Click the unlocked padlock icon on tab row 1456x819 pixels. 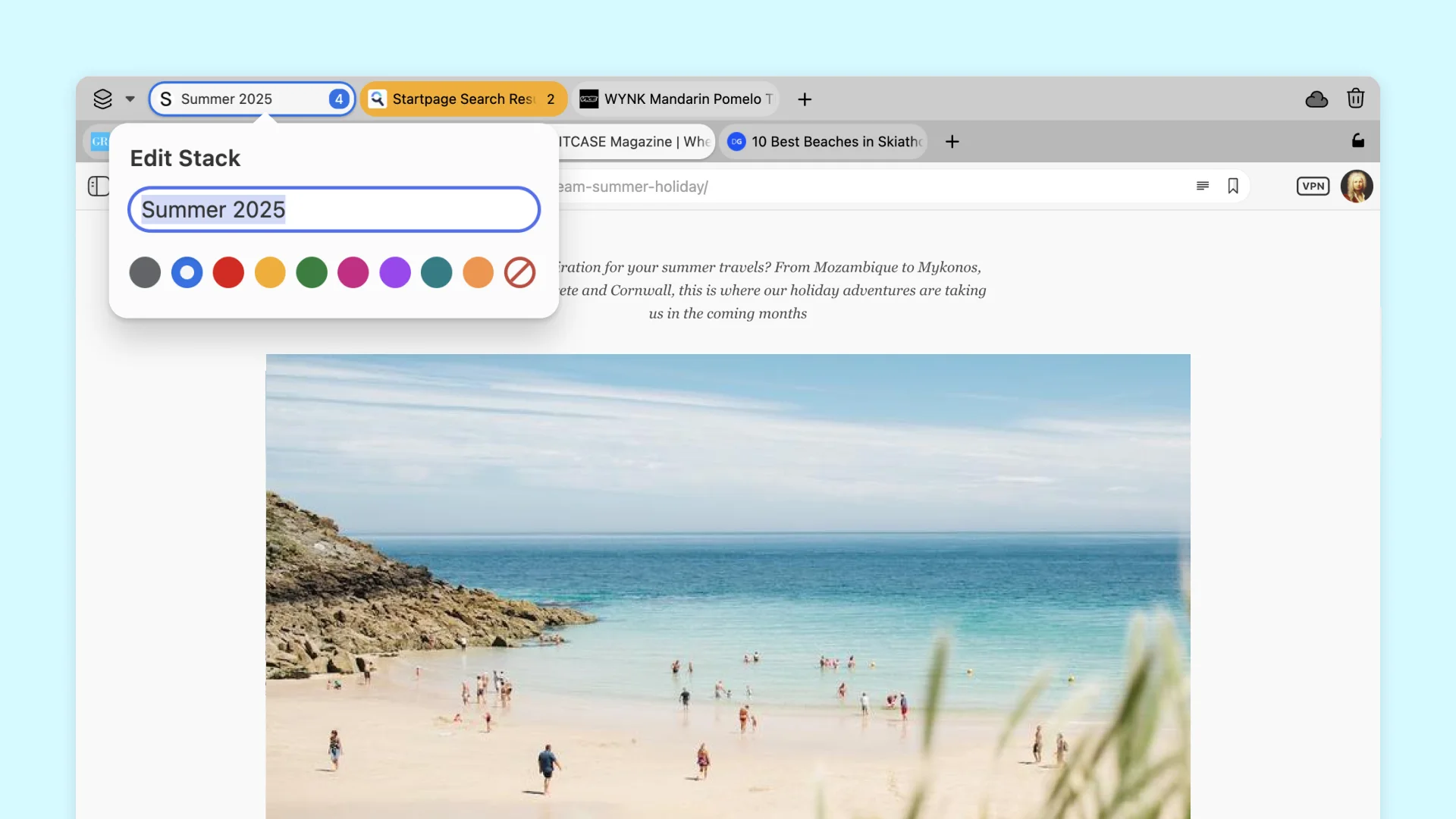(1357, 141)
